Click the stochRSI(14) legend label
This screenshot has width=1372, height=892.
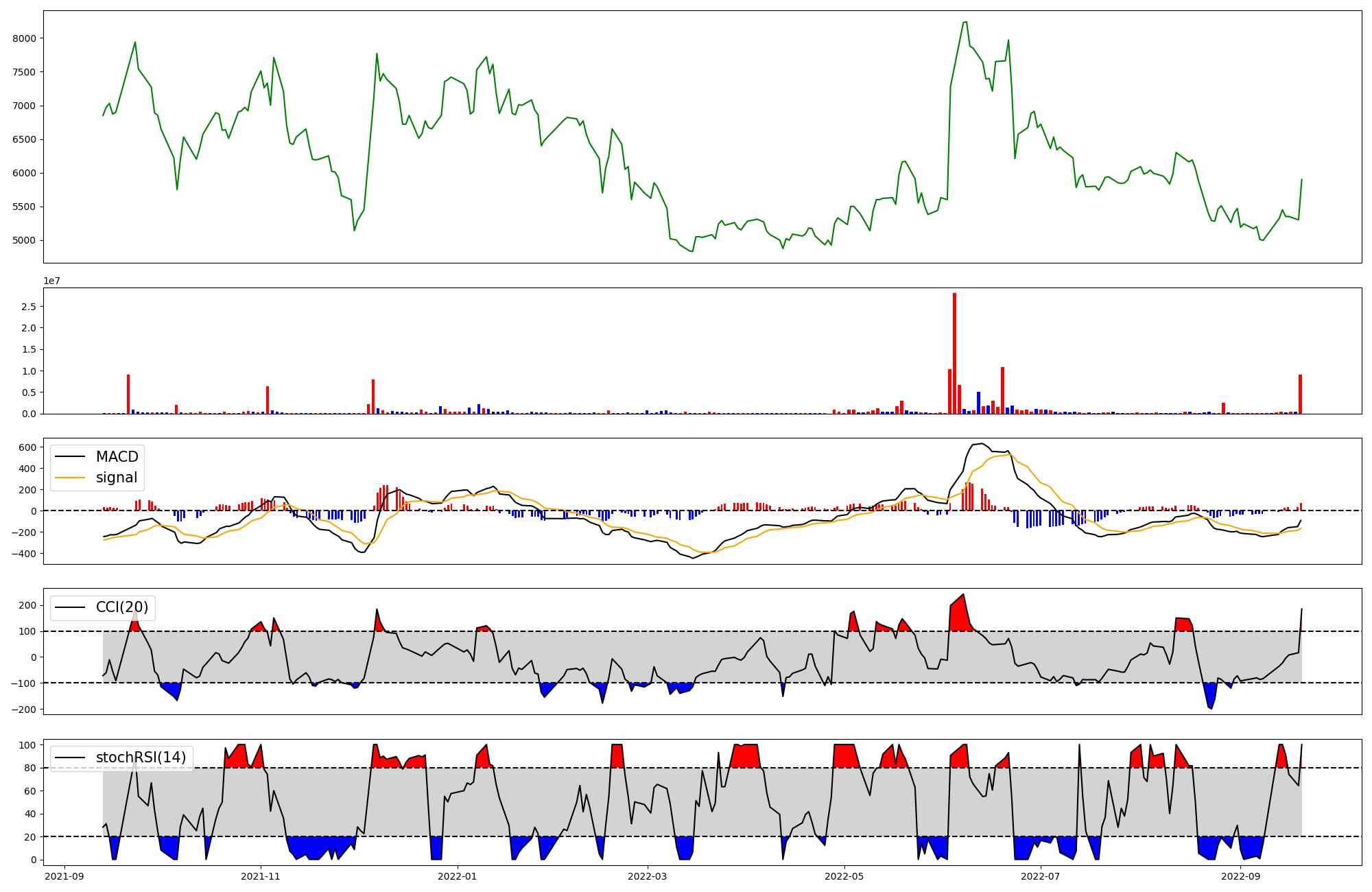(141, 758)
